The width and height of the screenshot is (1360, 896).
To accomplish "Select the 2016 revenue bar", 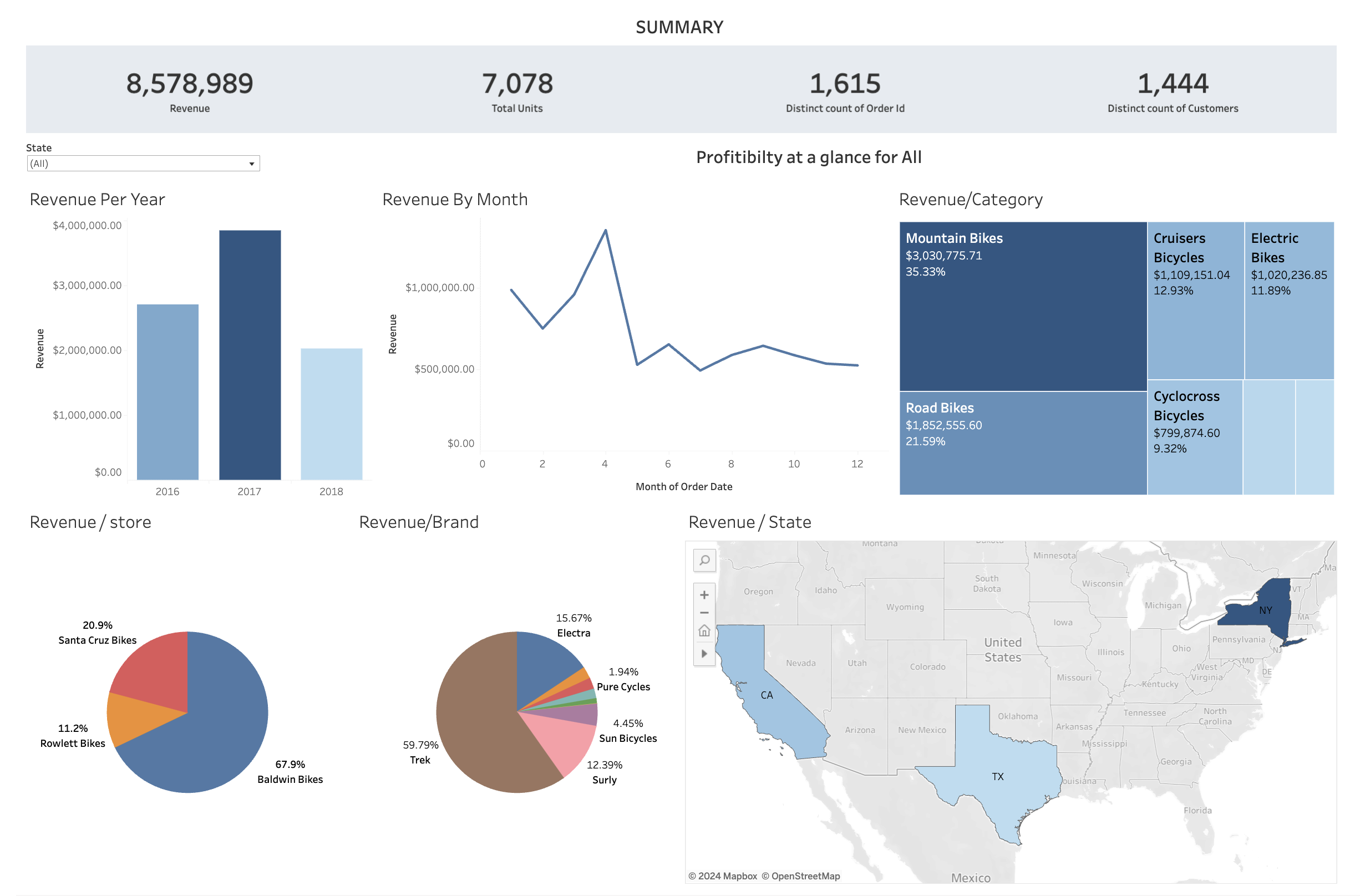I will (x=168, y=392).
